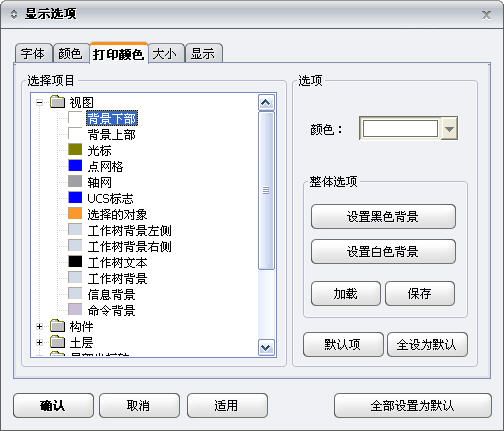Expand the 构件 tree node
Screen dimensions: 504x431
40,326
